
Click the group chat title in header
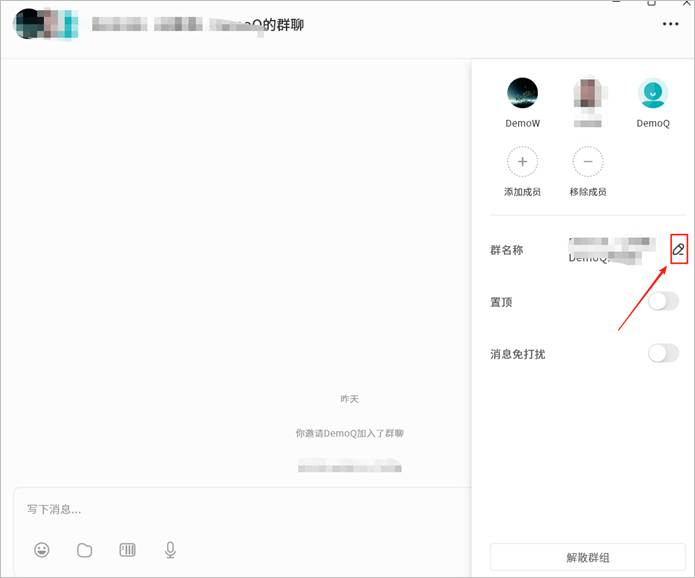click(x=198, y=25)
